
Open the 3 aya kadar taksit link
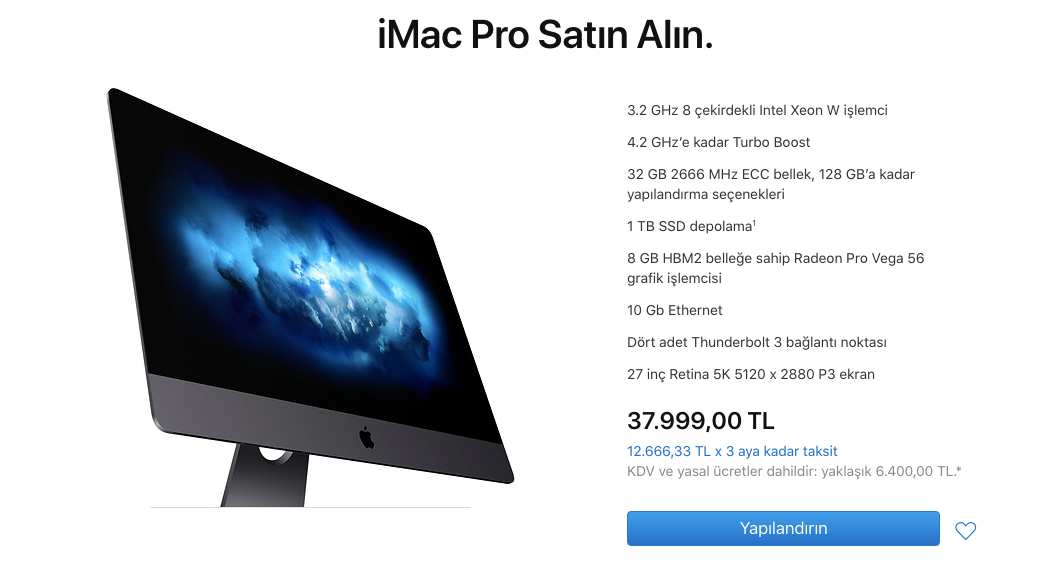732,451
